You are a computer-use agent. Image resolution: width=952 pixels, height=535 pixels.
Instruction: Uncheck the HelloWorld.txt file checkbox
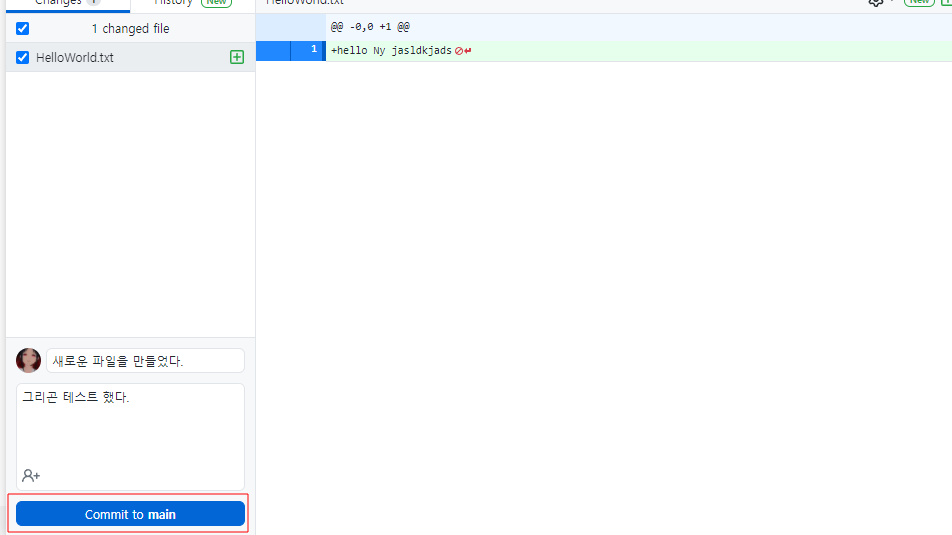pyautogui.click(x=22, y=58)
